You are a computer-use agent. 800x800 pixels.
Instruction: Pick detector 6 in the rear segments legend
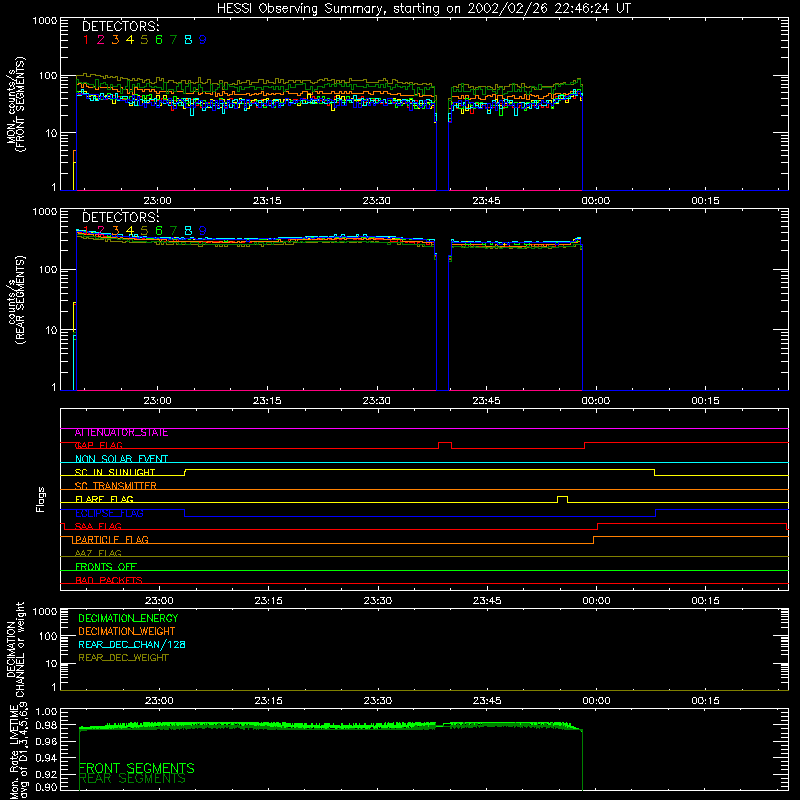[x=159, y=231]
